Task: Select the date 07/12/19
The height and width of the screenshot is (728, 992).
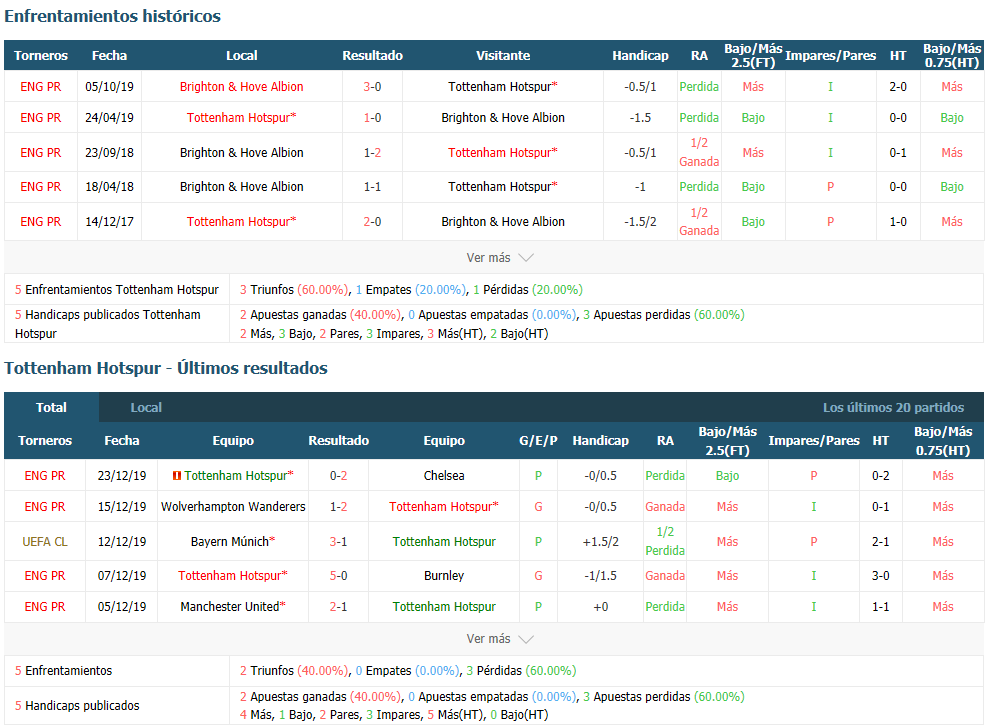Action: coord(122,576)
